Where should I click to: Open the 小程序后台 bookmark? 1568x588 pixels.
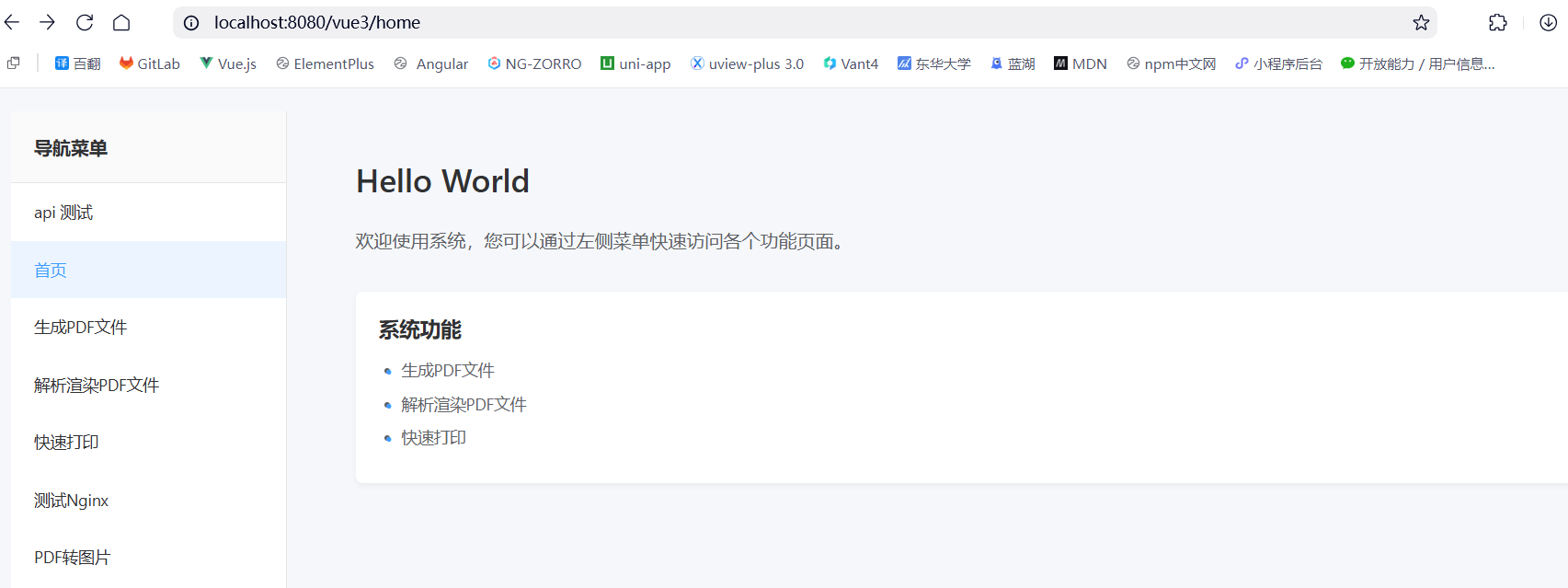tap(1278, 63)
